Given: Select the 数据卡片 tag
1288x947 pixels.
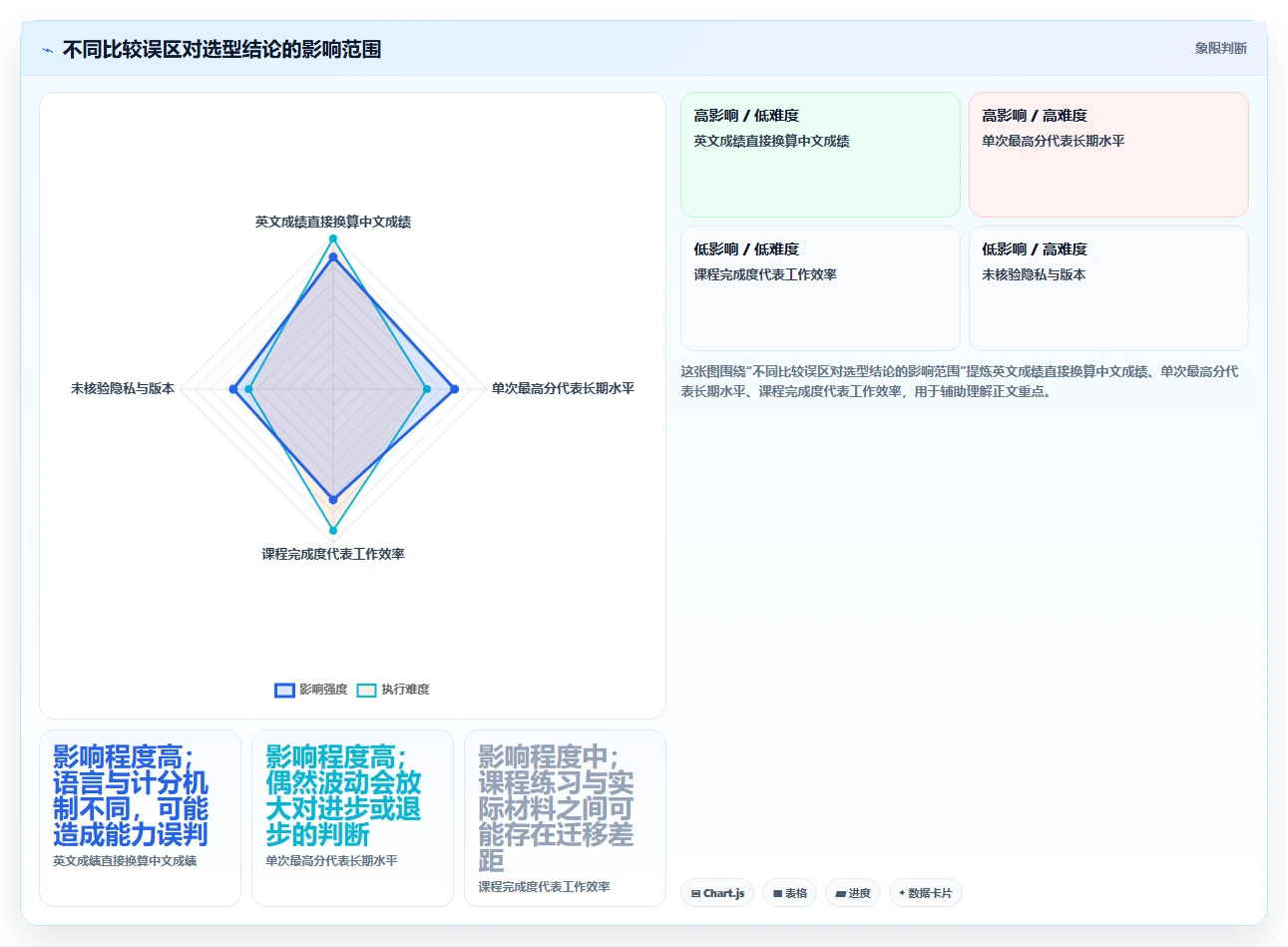Looking at the screenshot, I should point(925,893).
